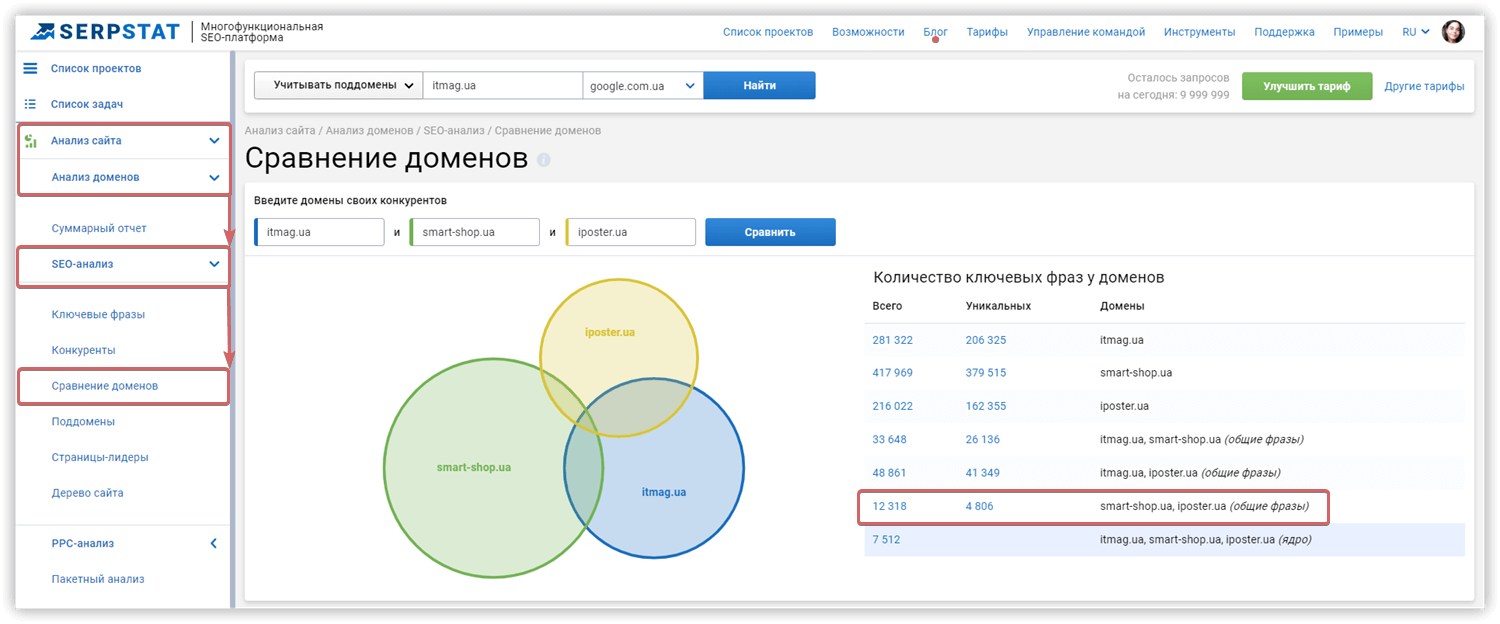Expand the Учитывать поддомены dropdown

click(338, 86)
